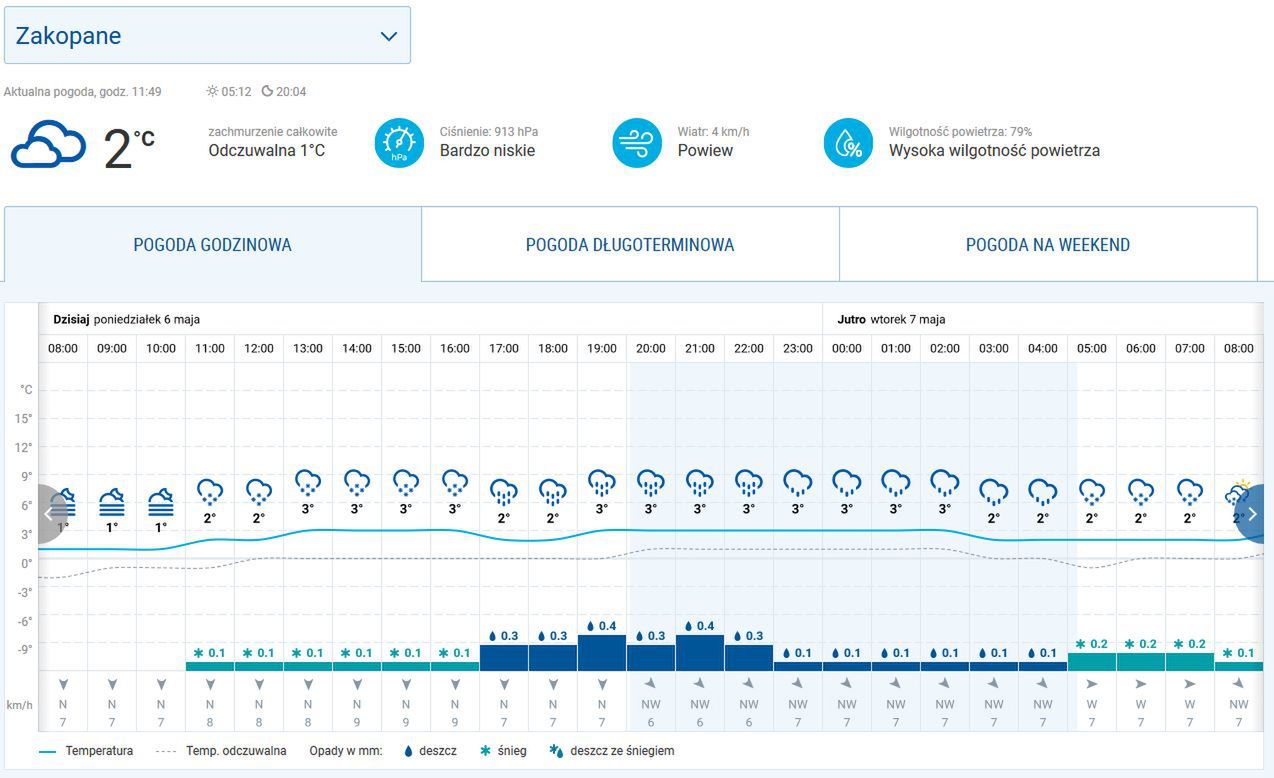The width and height of the screenshot is (1274, 778).
Task: Click the sleet cloud icon at 13:00
Action: point(308,483)
